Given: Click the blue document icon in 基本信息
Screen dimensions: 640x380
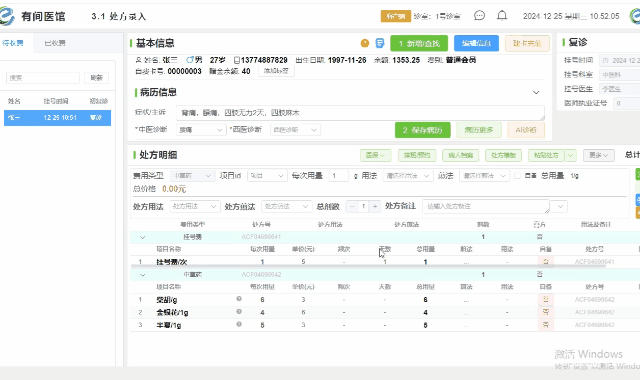Looking at the screenshot, I should [380, 43].
